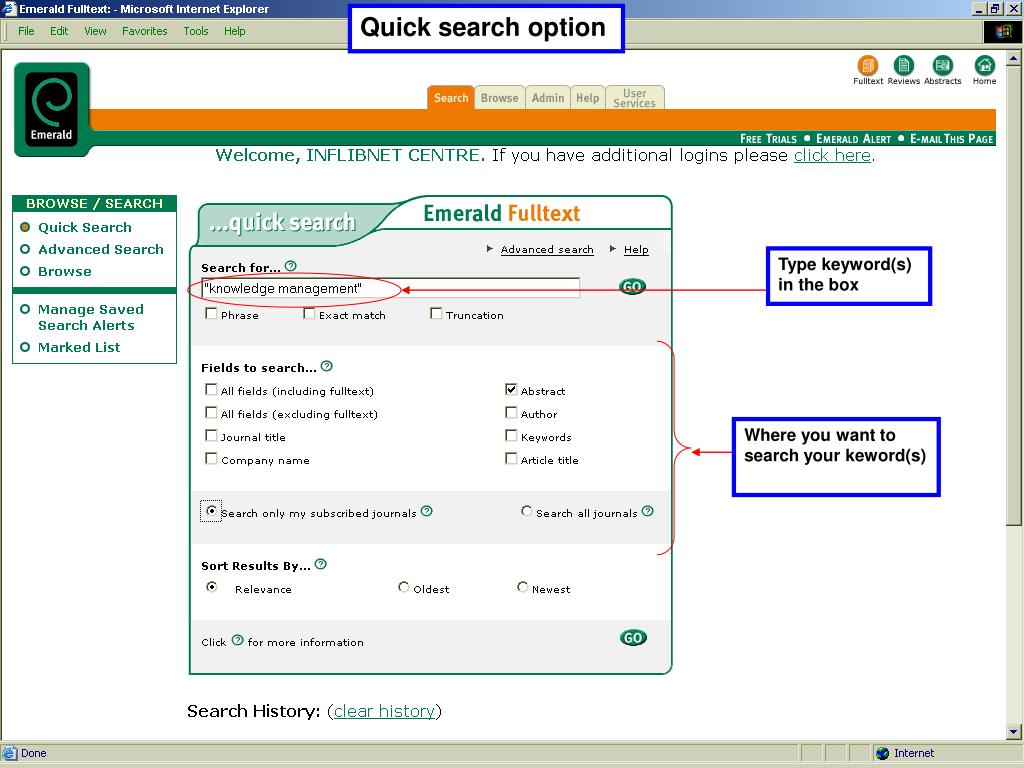Click the bottom GO button
1024x768 pixels.
(633, 637)
